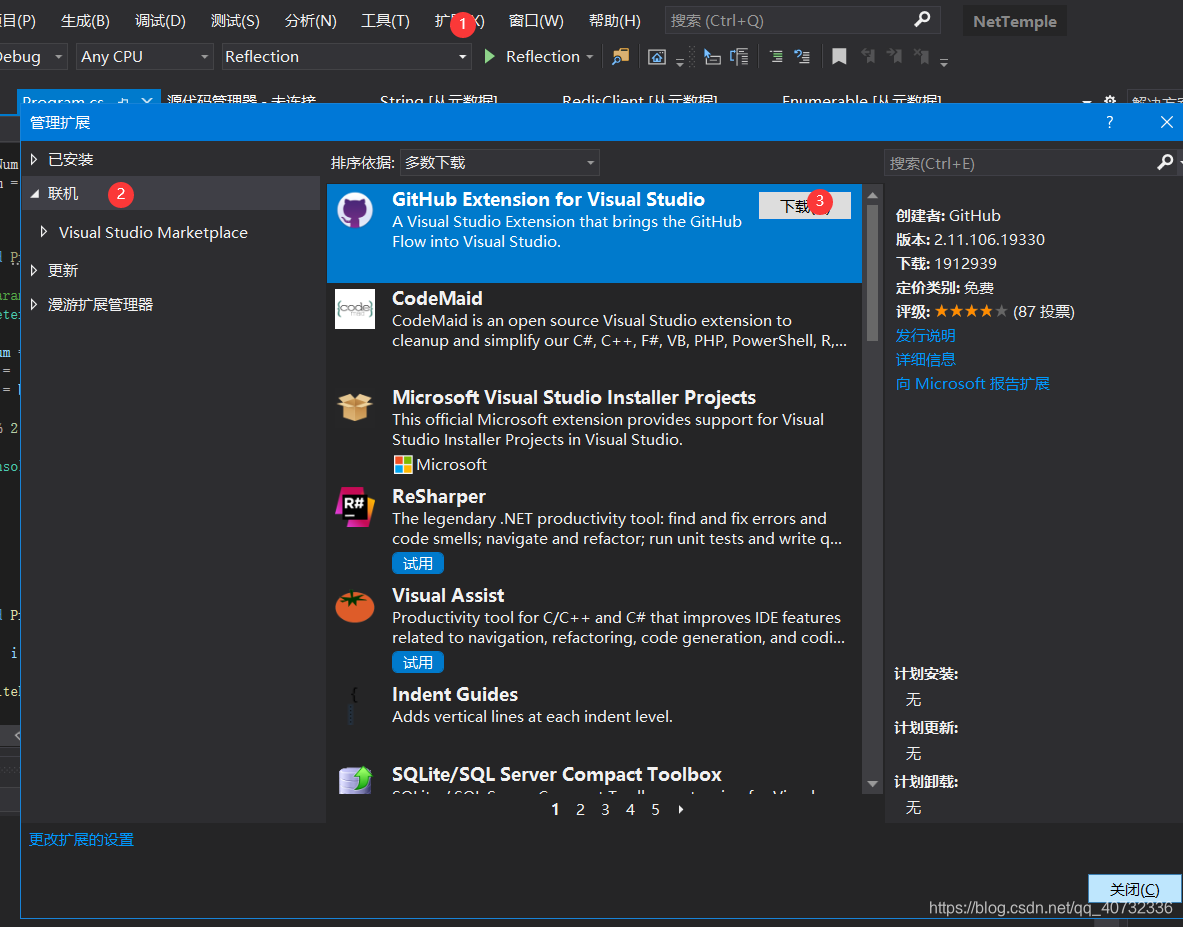Image resolution: width=1183 pixels, height=927 pixels.
Task: Click 试用 button under ReSharper
Action: 417,563
